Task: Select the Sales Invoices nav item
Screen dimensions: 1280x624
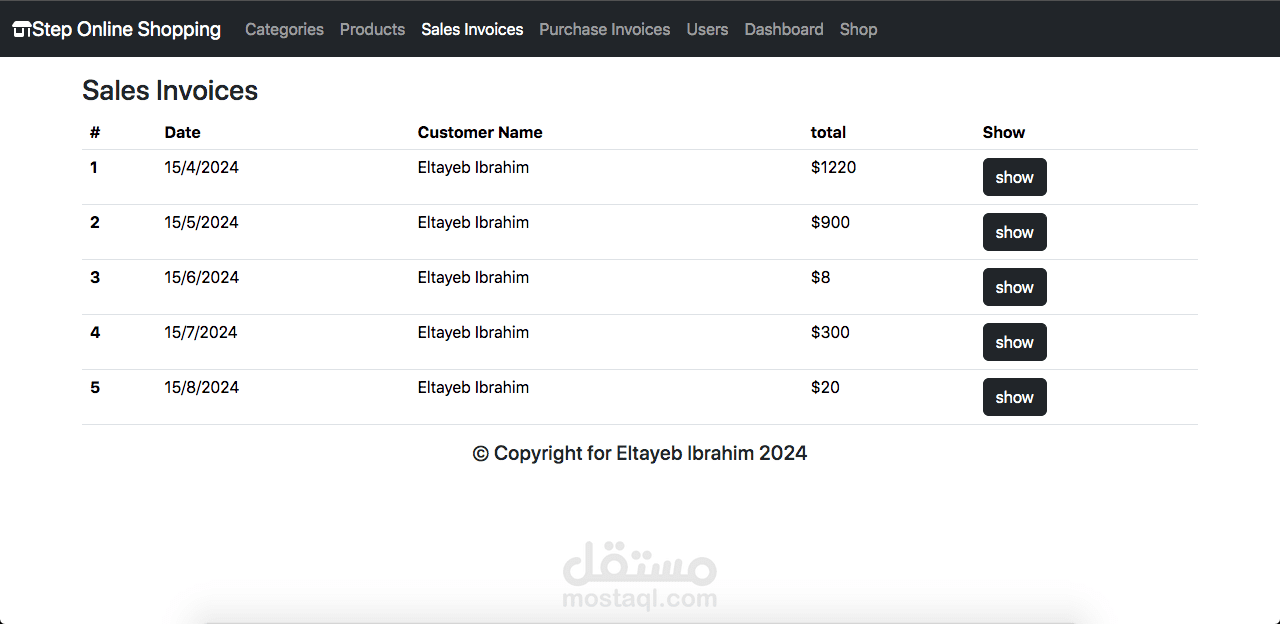Action: point(472,30)
